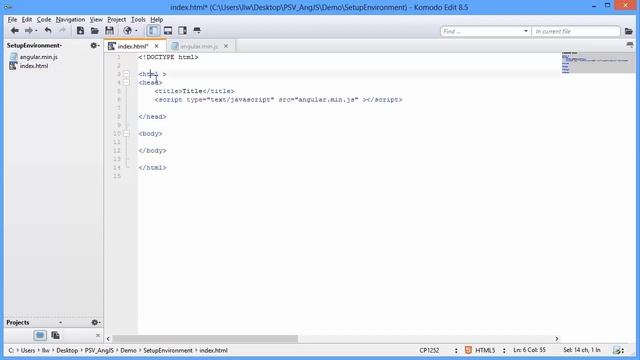The height and width of the screenshot is (360, 640).
Task: Open the Project menu
Action: (117, 20)
